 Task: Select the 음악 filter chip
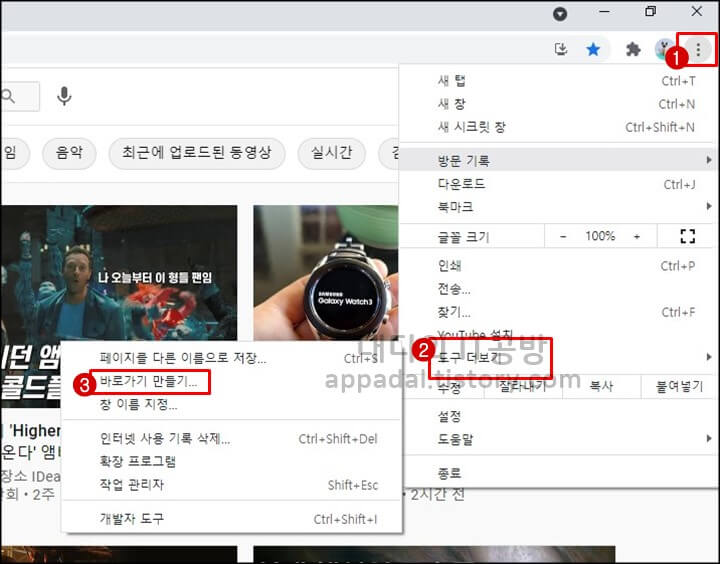pyautogui.click(x=69, y=152)
